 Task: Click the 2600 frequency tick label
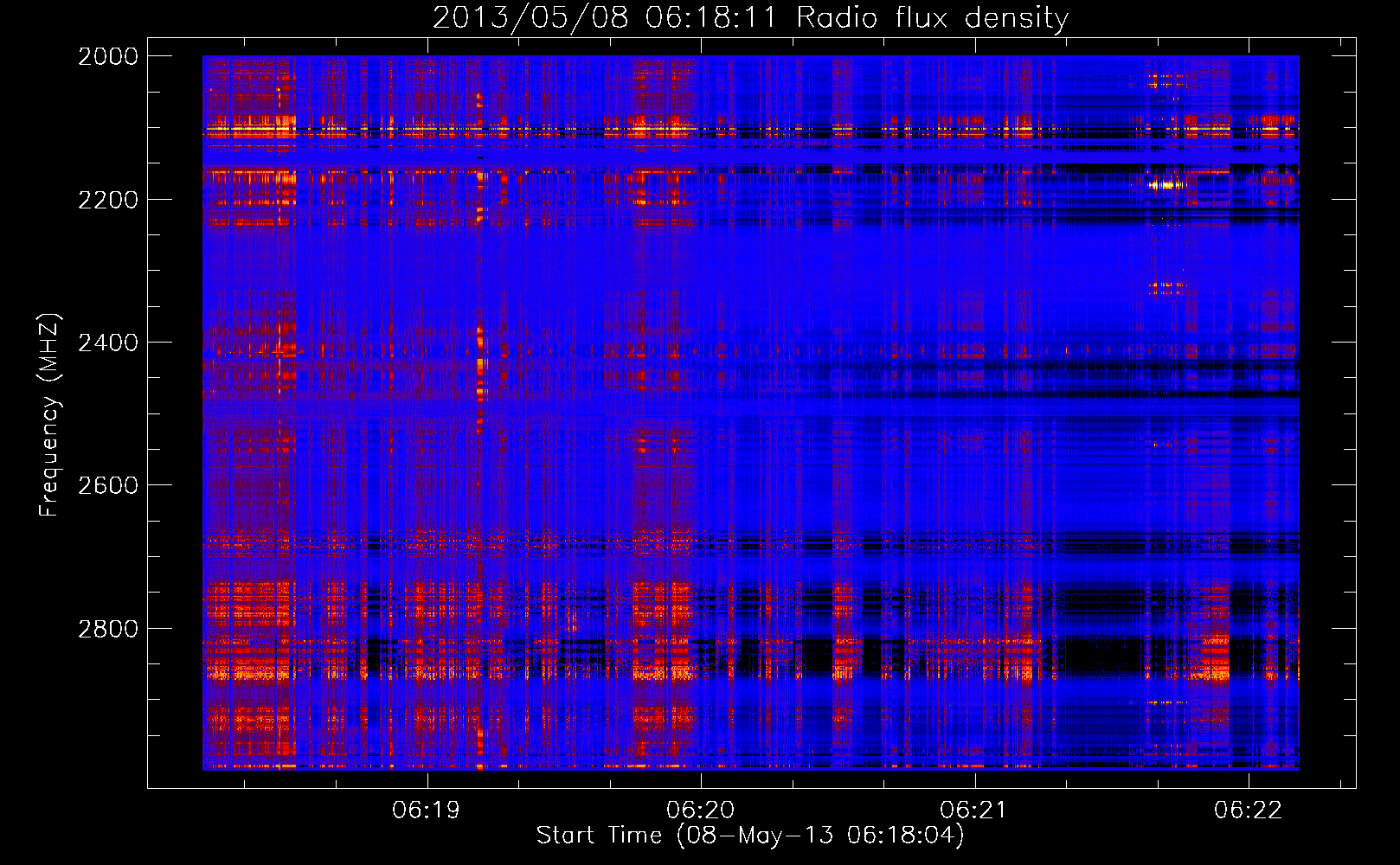coord(108,485)
